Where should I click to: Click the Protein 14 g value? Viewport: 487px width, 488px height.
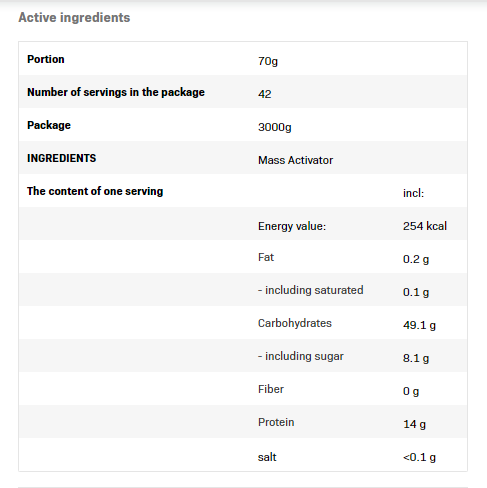tap(414, 424)
